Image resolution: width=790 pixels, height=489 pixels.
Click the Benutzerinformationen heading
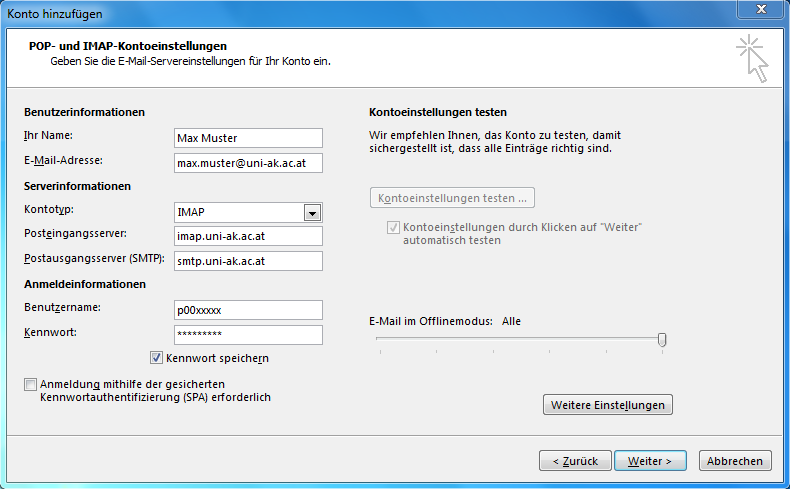(x=84, y=112)
